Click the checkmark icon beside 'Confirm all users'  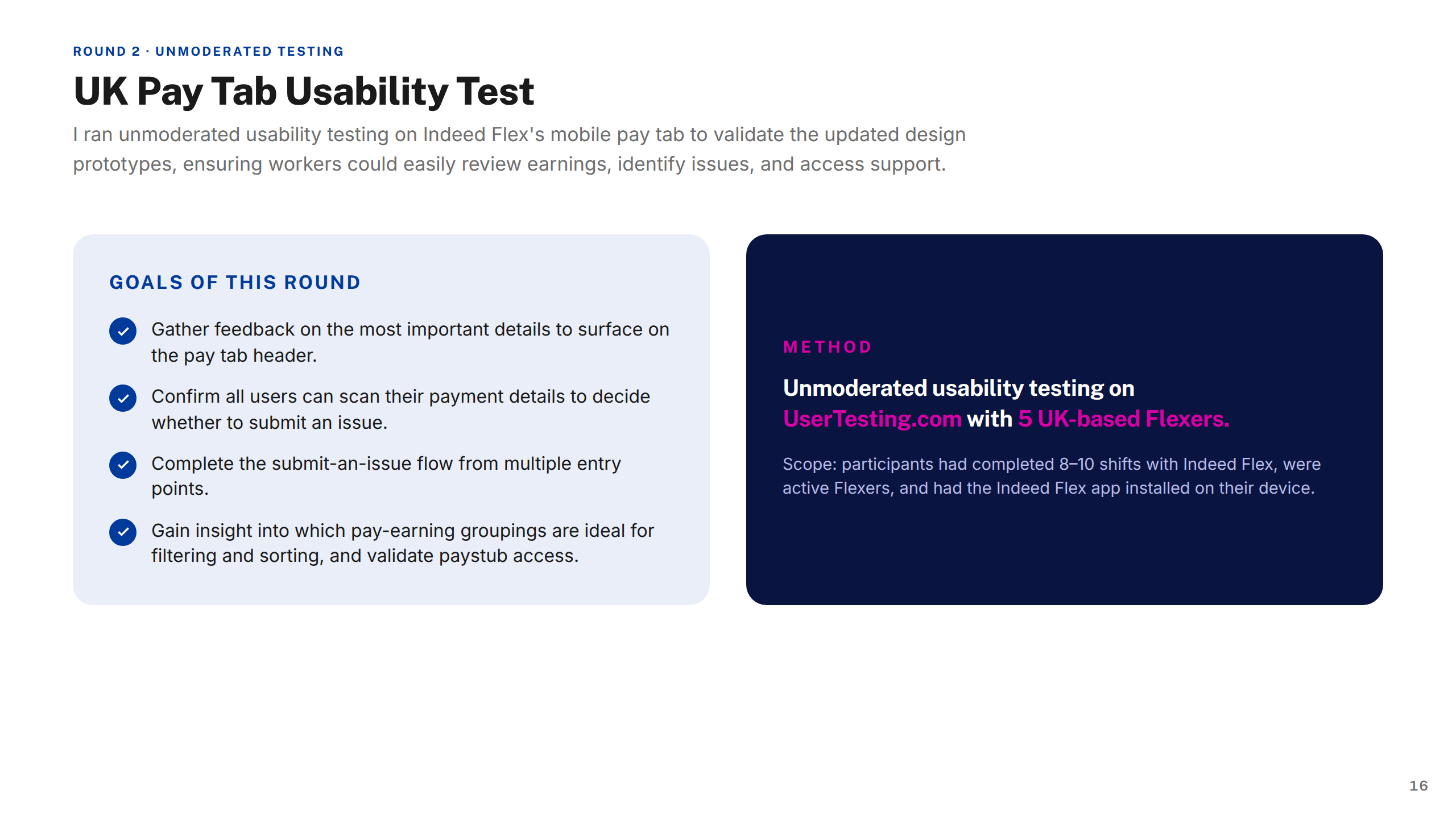[123, 398]
